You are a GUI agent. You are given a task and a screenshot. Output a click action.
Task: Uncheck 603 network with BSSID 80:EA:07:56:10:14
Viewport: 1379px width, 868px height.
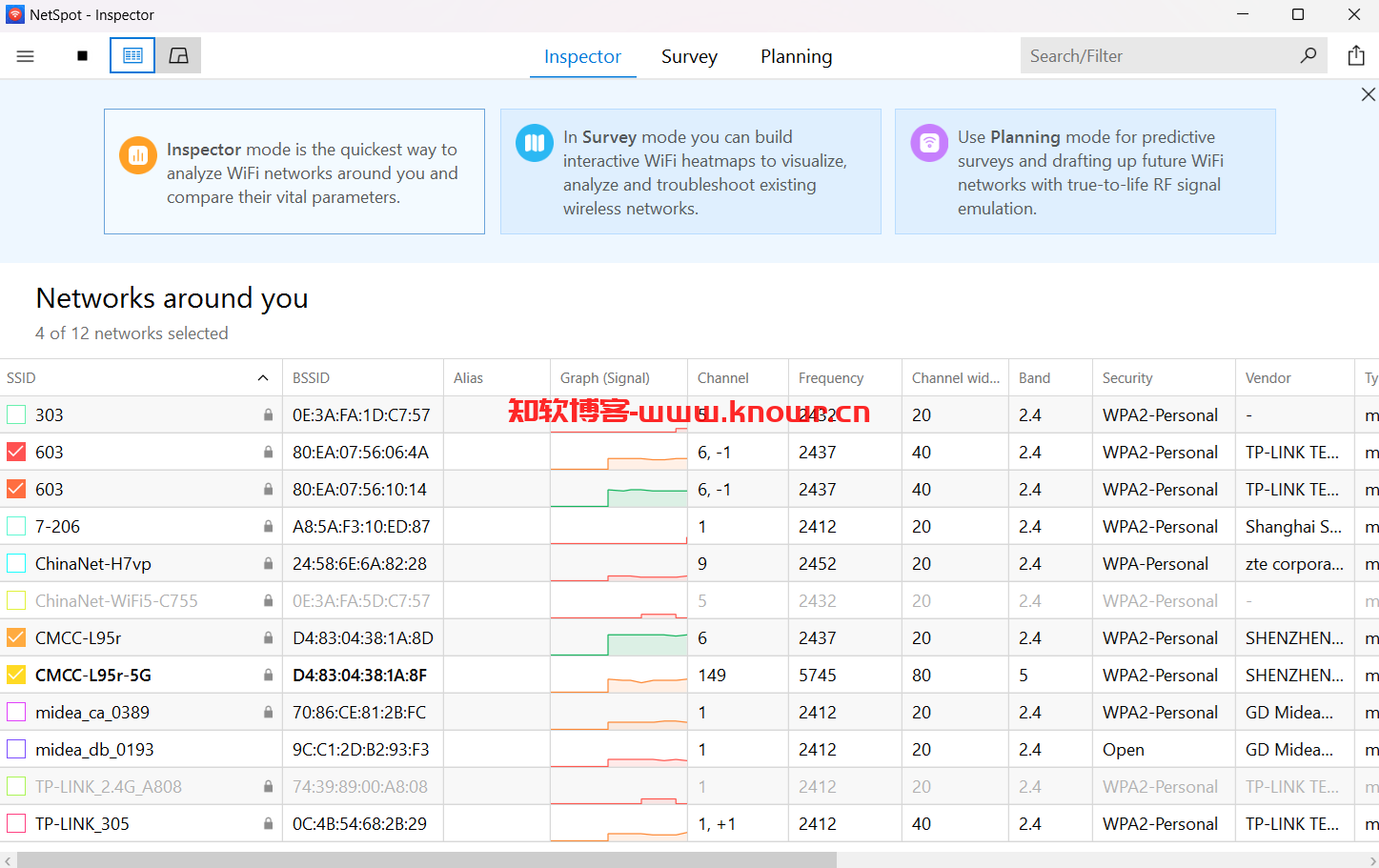pos(16,489)
